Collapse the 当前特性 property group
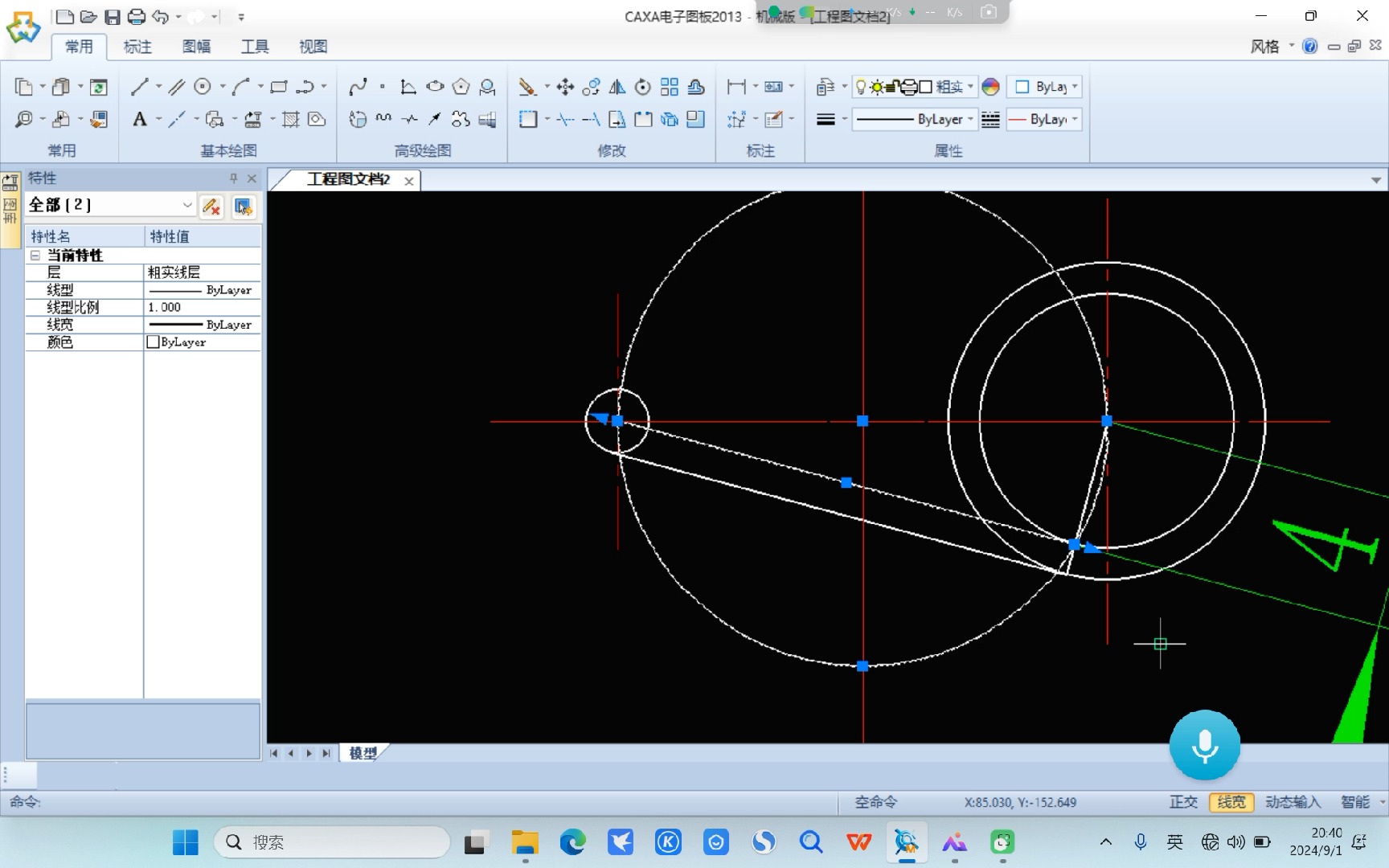1389x868 pixels. tap(35, 256)
